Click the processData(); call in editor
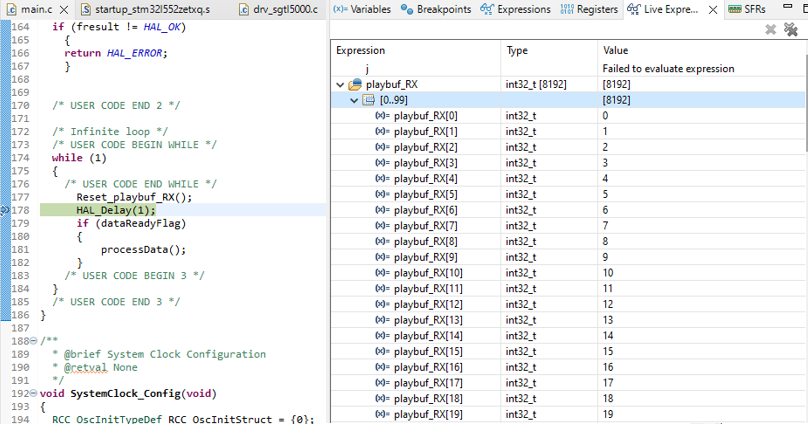Screen dimensions: 808x445 (x=143, y=250)
